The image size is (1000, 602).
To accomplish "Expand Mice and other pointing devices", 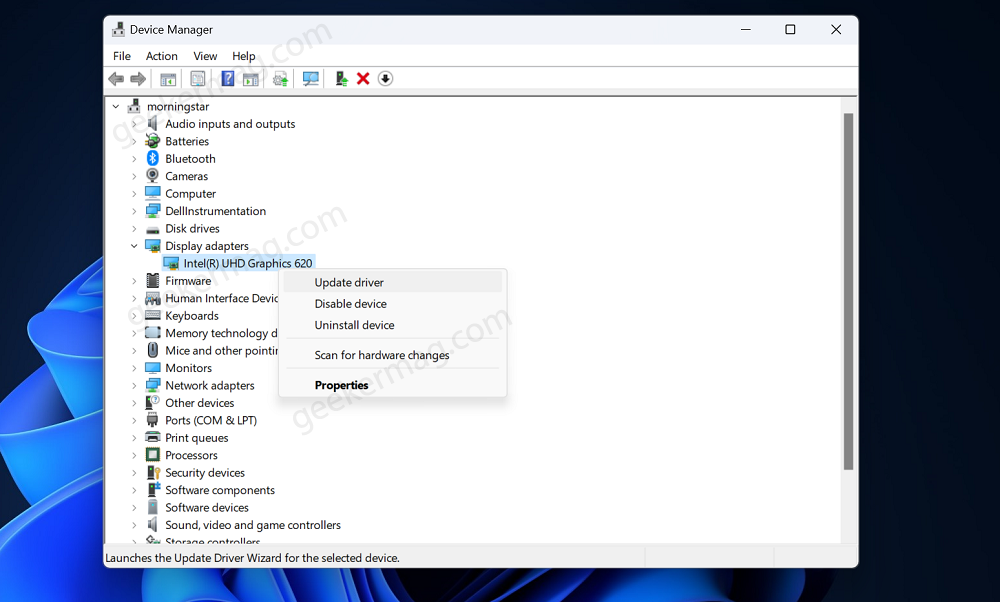I will [x=134, y=350].
